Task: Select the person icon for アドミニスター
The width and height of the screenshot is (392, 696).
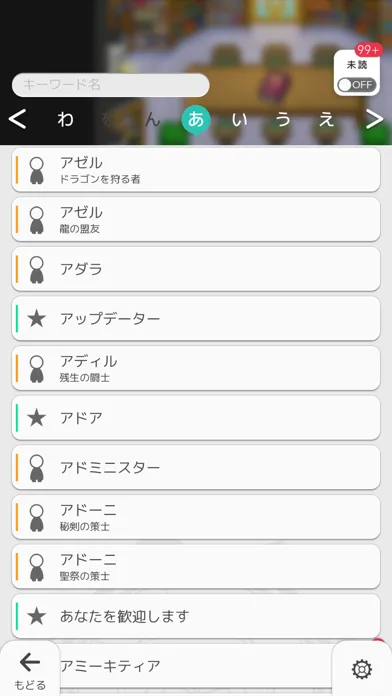Action: pos(36,468)
